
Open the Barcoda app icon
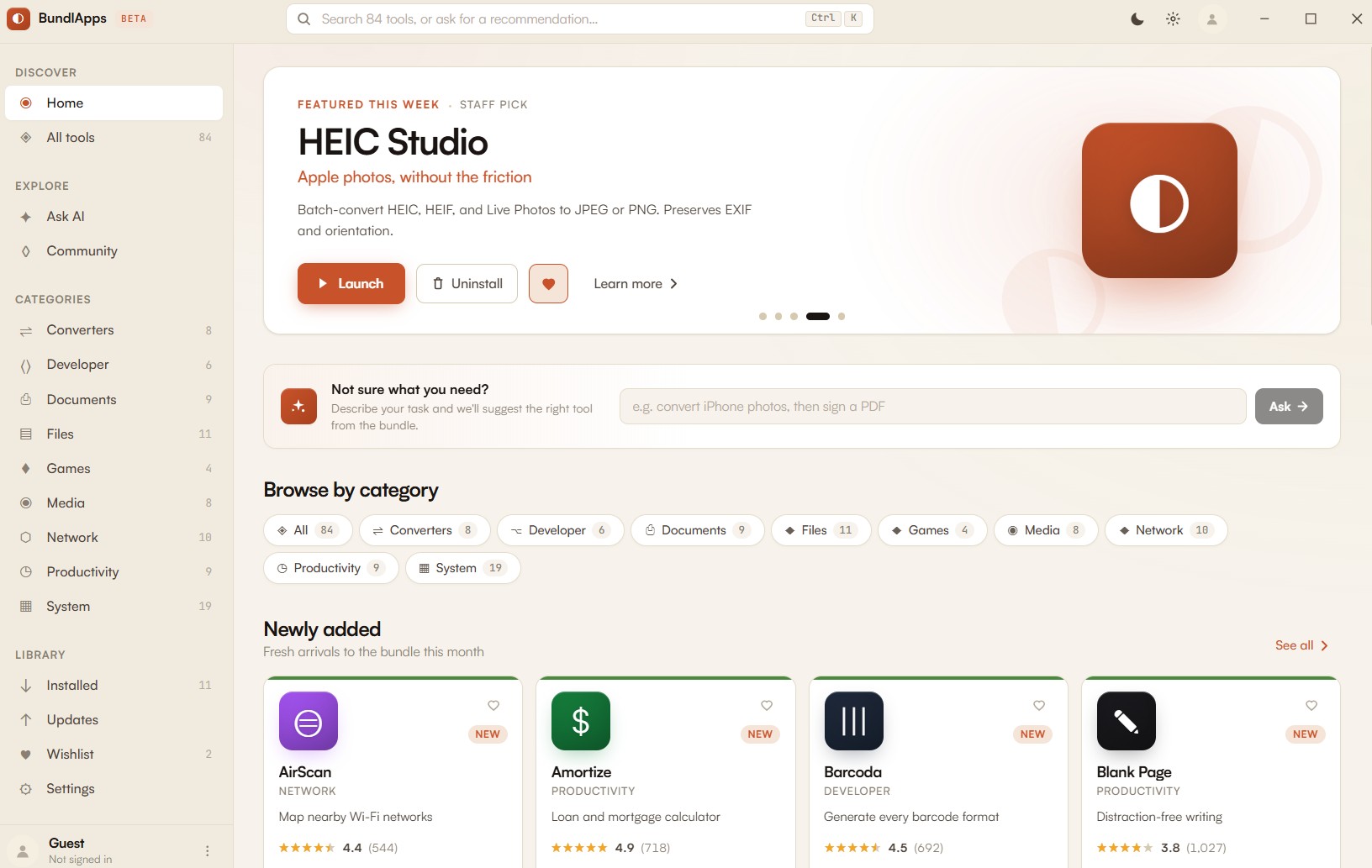coord(853,721)
